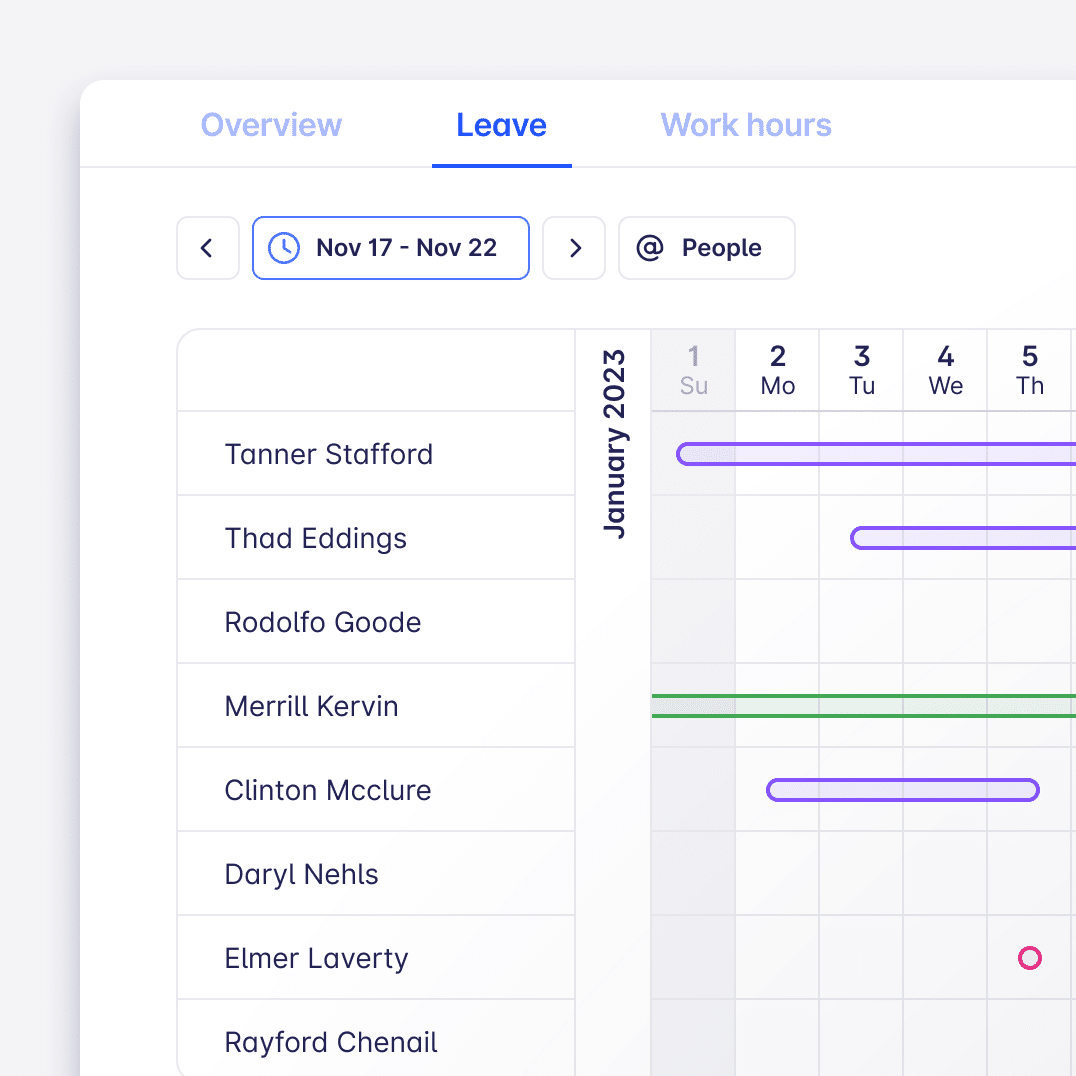The width and height of the screenshot is (1076, 1076).
Task: Select the Thursday 5 day header
Action: (1029, 370)
